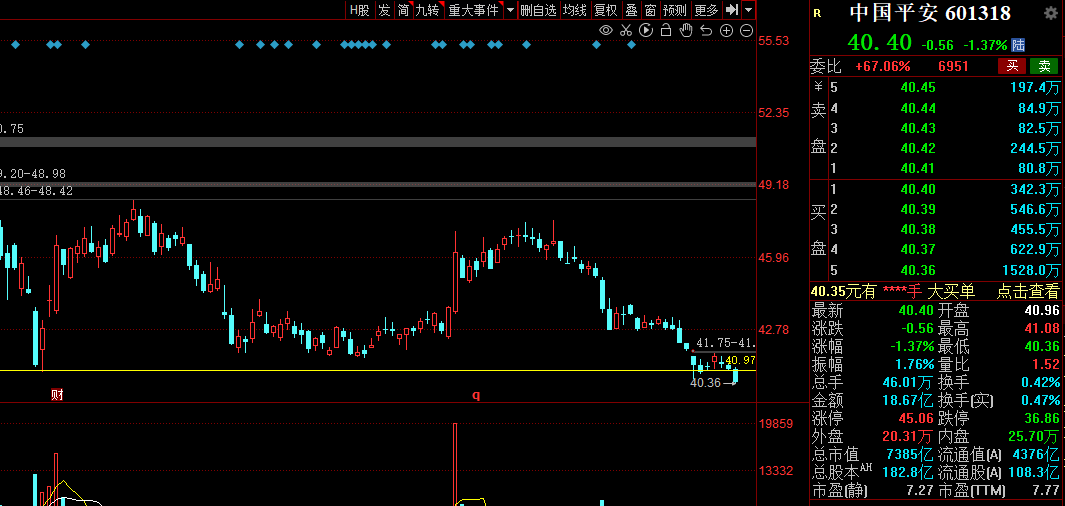Viewport: 1065px width, 506px height.
Task: Toggle 均线 moving averages
Action: [575, 10]
